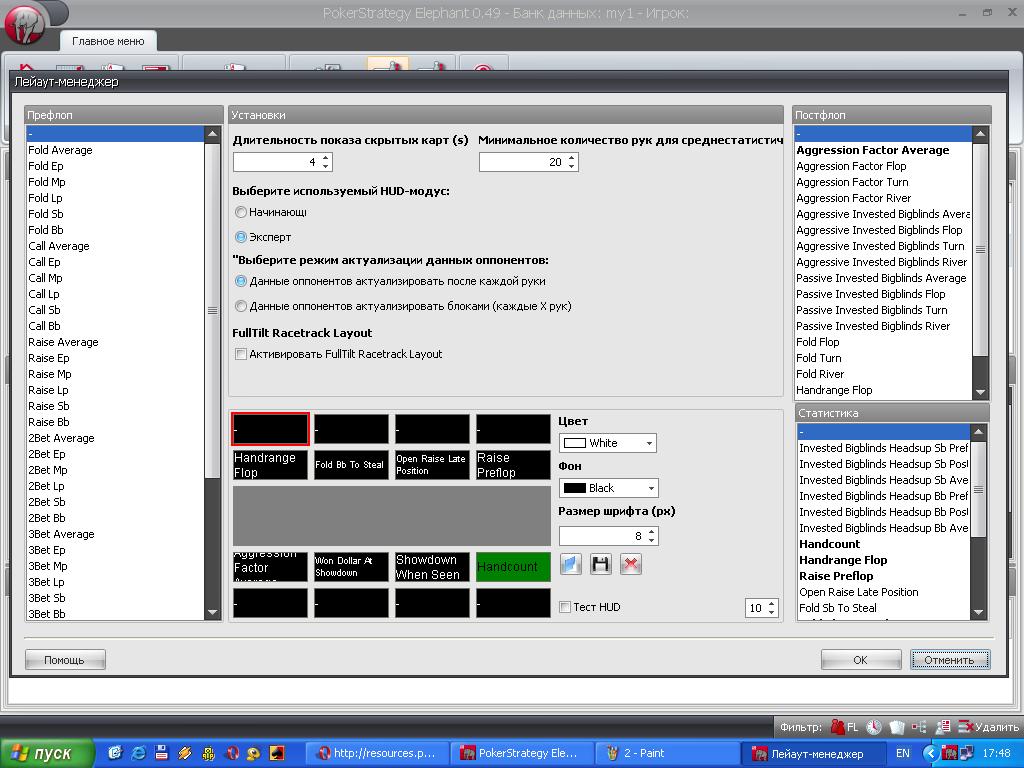Select the Won Dollar At Showdown HUD cell

[x=351, y=567]
